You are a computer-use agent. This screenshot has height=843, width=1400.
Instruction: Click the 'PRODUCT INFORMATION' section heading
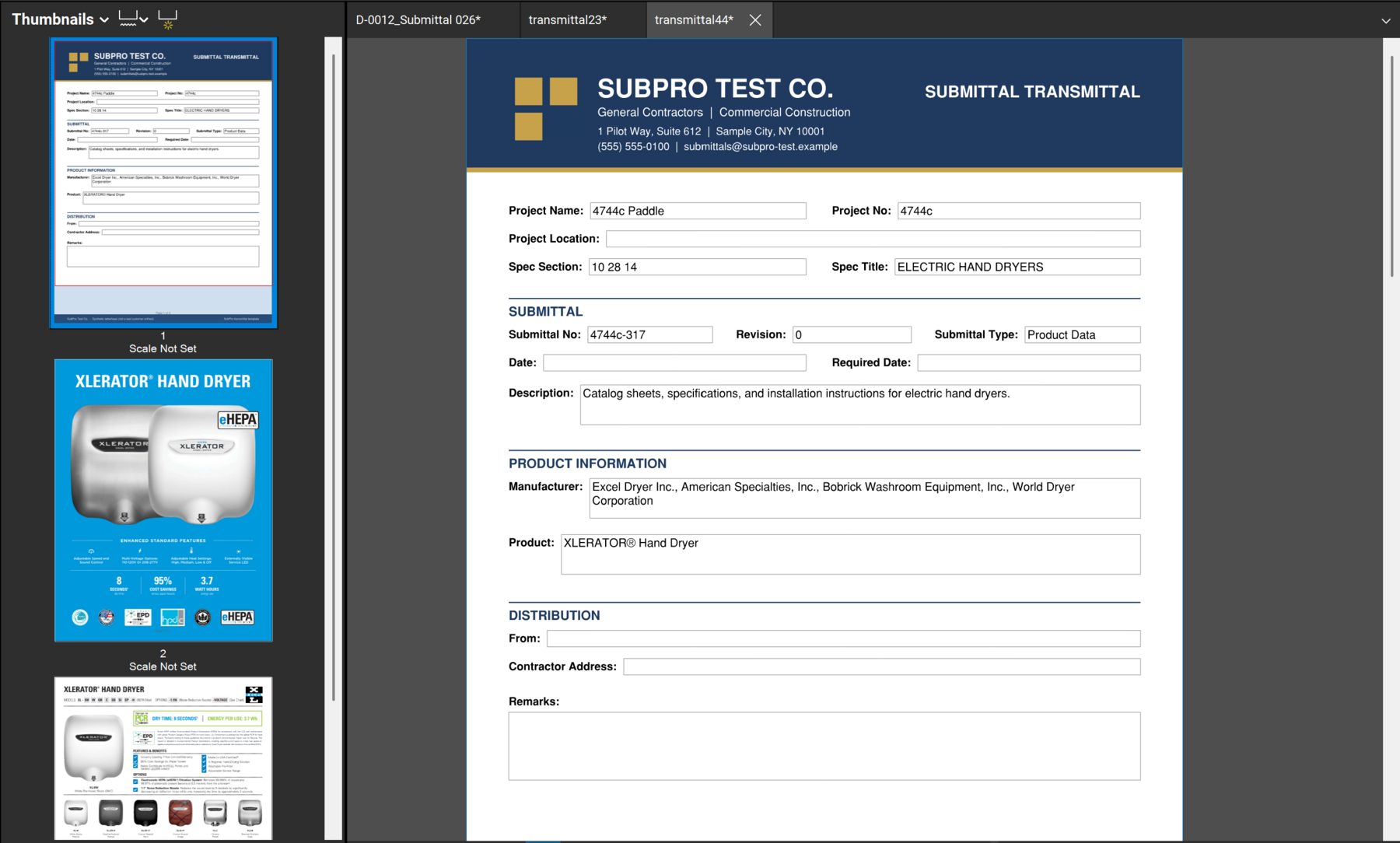tap(587, 463)
